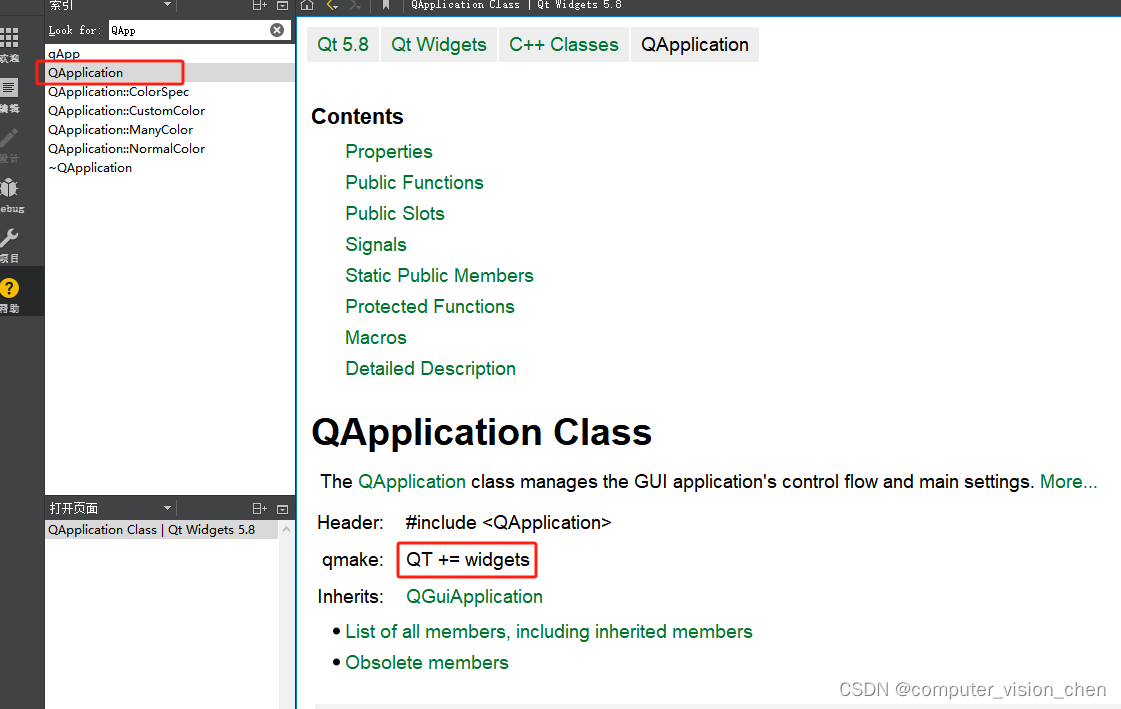This screenshot has width=1121, height=709.
Task: Click the QApplication breadcrumb item
Action: tap(694, 44)
